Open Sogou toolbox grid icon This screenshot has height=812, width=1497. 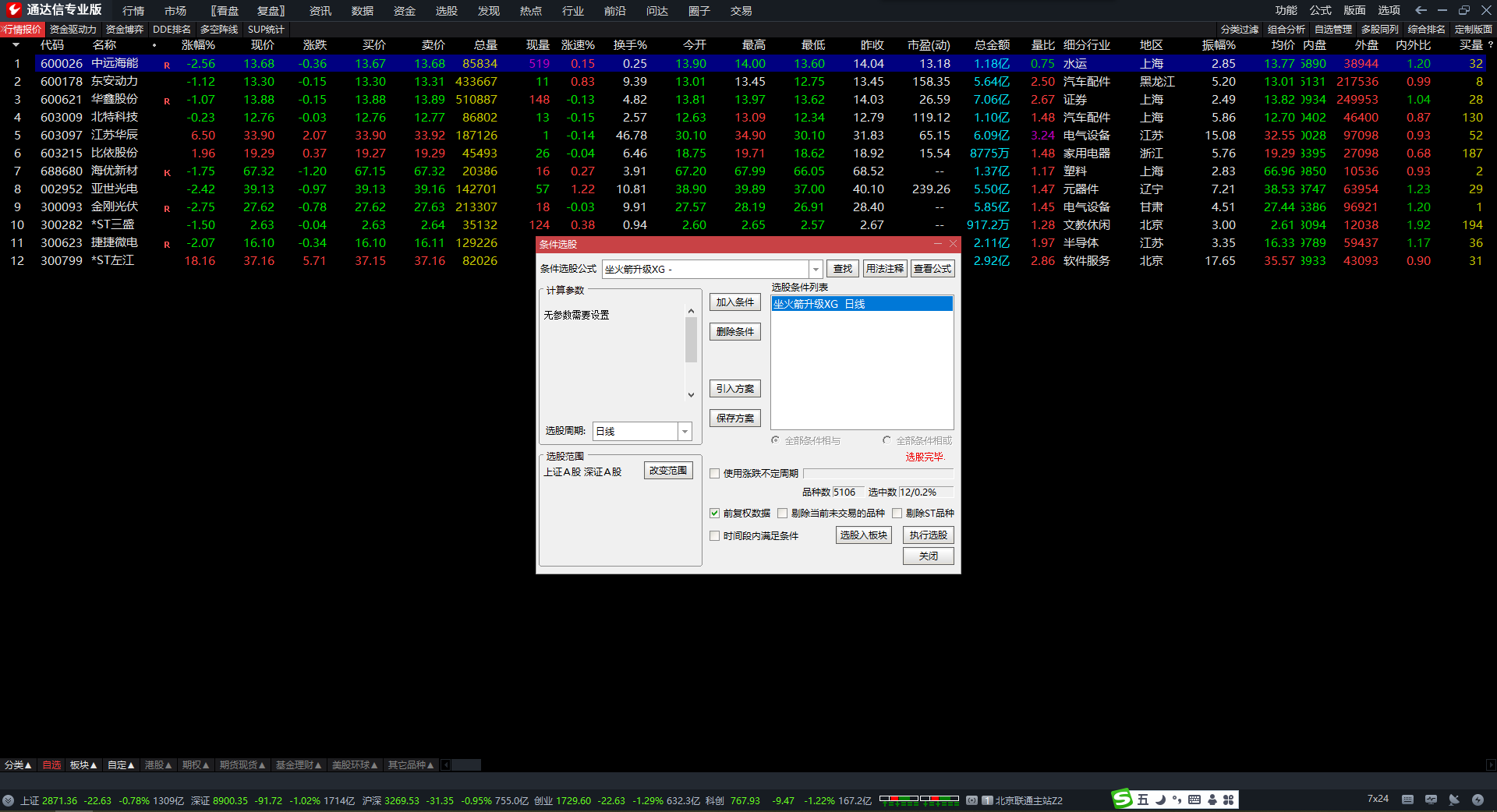coord(1229,800)
